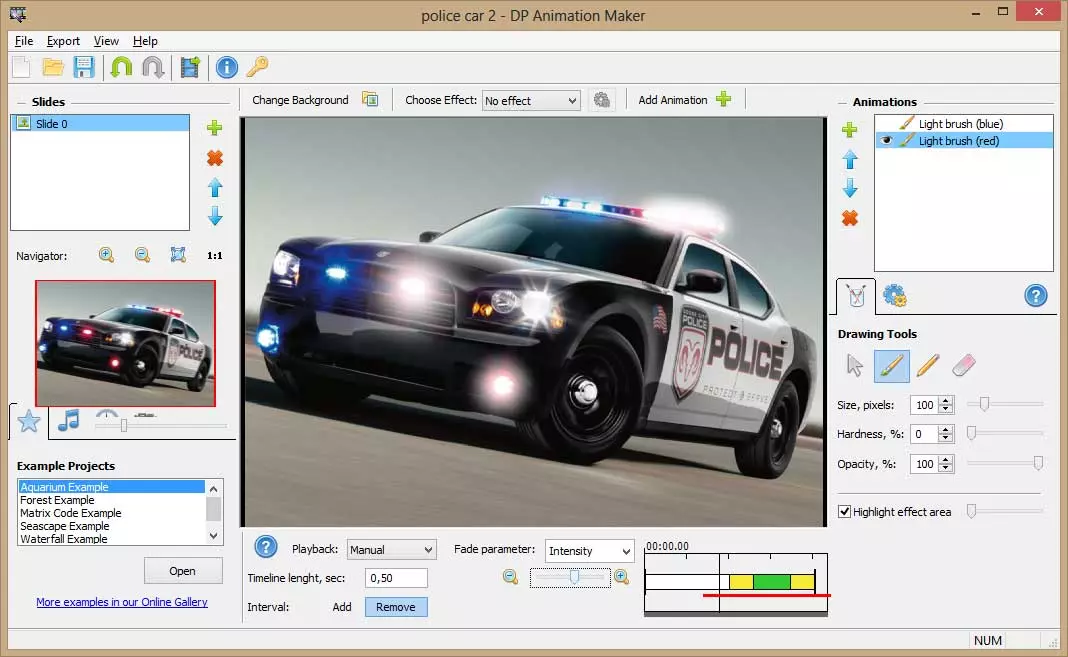Increase Opacity percent spinner value
This screenshot has width=1068, height=657.
[x=945, y=460]
